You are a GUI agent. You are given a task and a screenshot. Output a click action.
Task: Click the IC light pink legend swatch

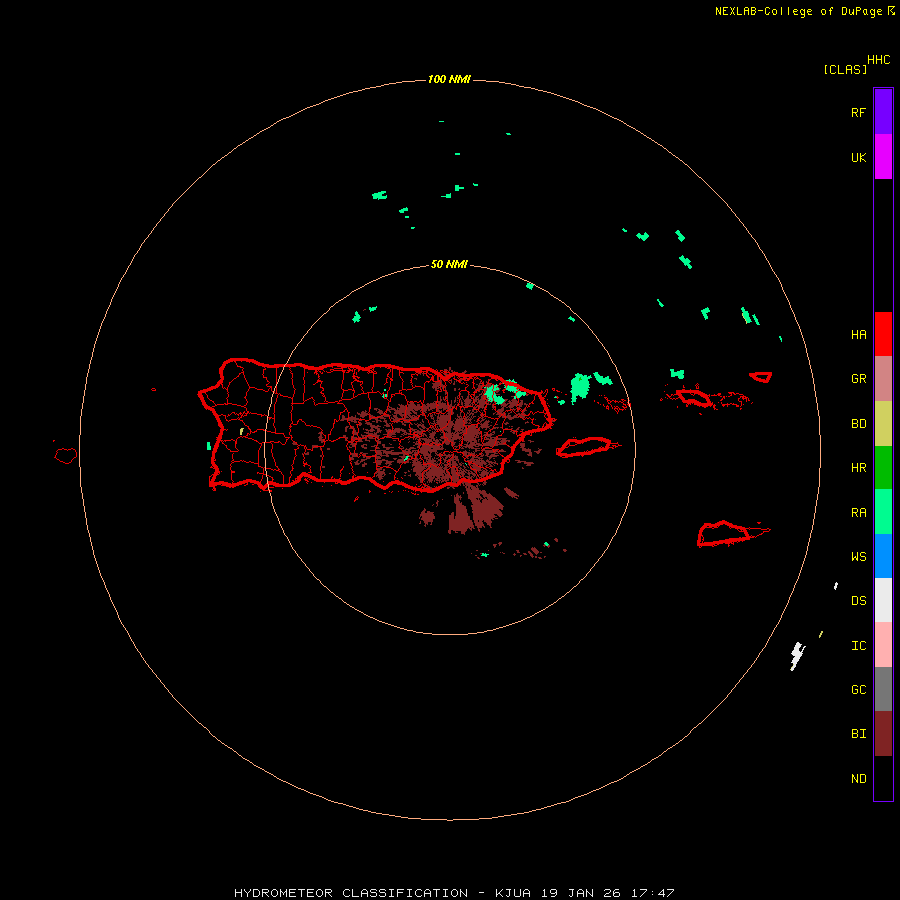pos(883,645)
